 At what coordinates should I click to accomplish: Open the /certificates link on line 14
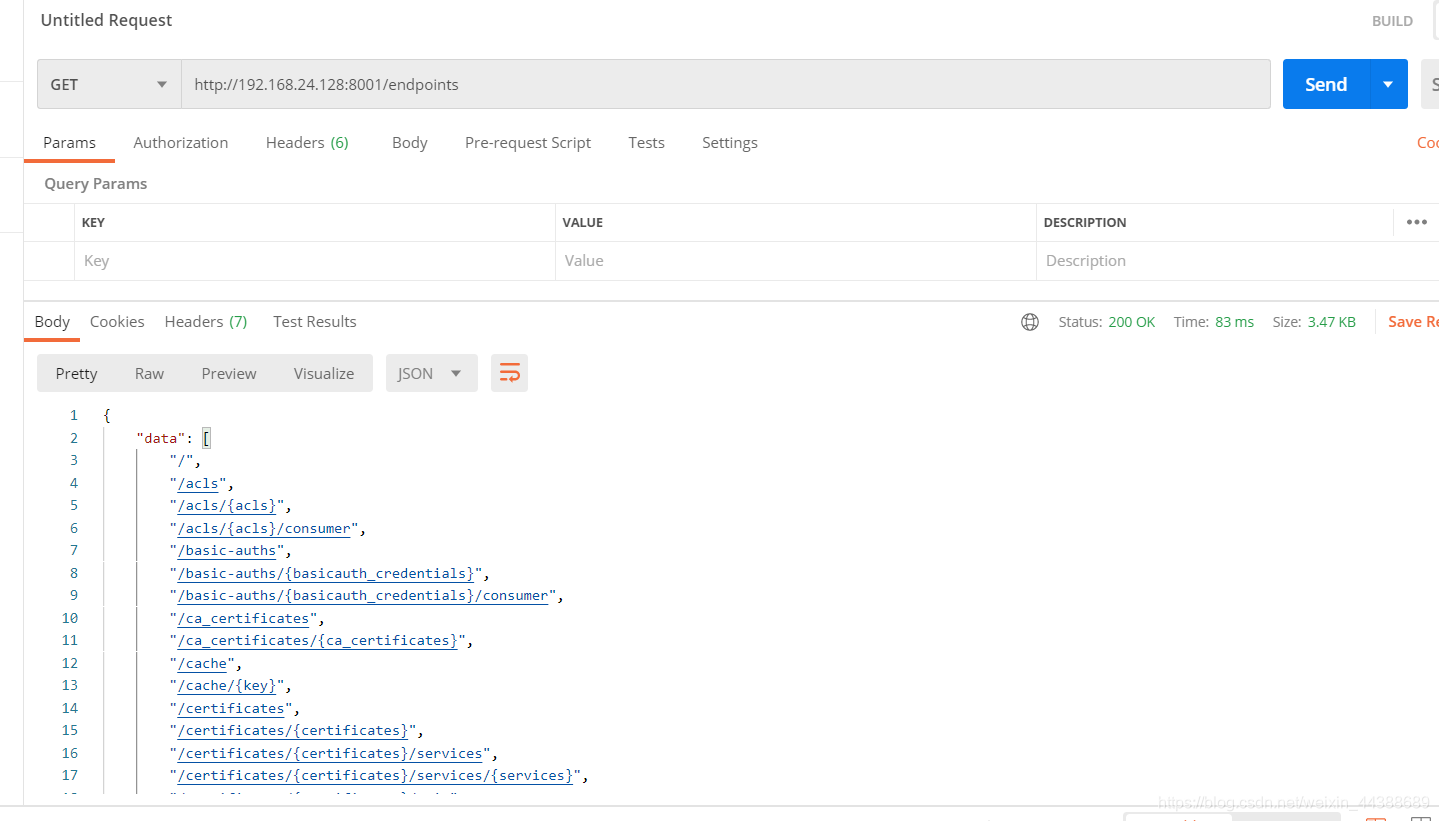(231, 708)
